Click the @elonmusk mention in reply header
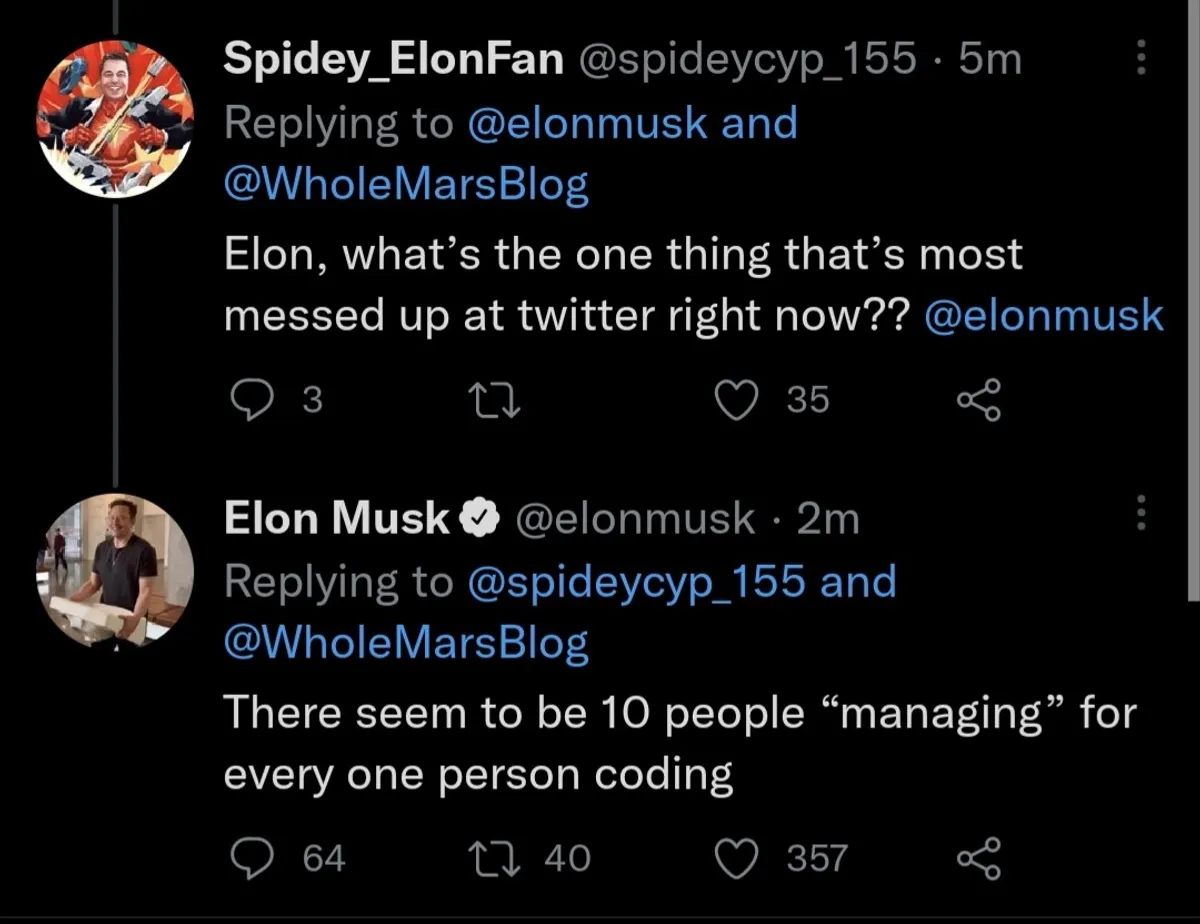The width and height of the screenshot is (1200, 924). coord(588,123)
